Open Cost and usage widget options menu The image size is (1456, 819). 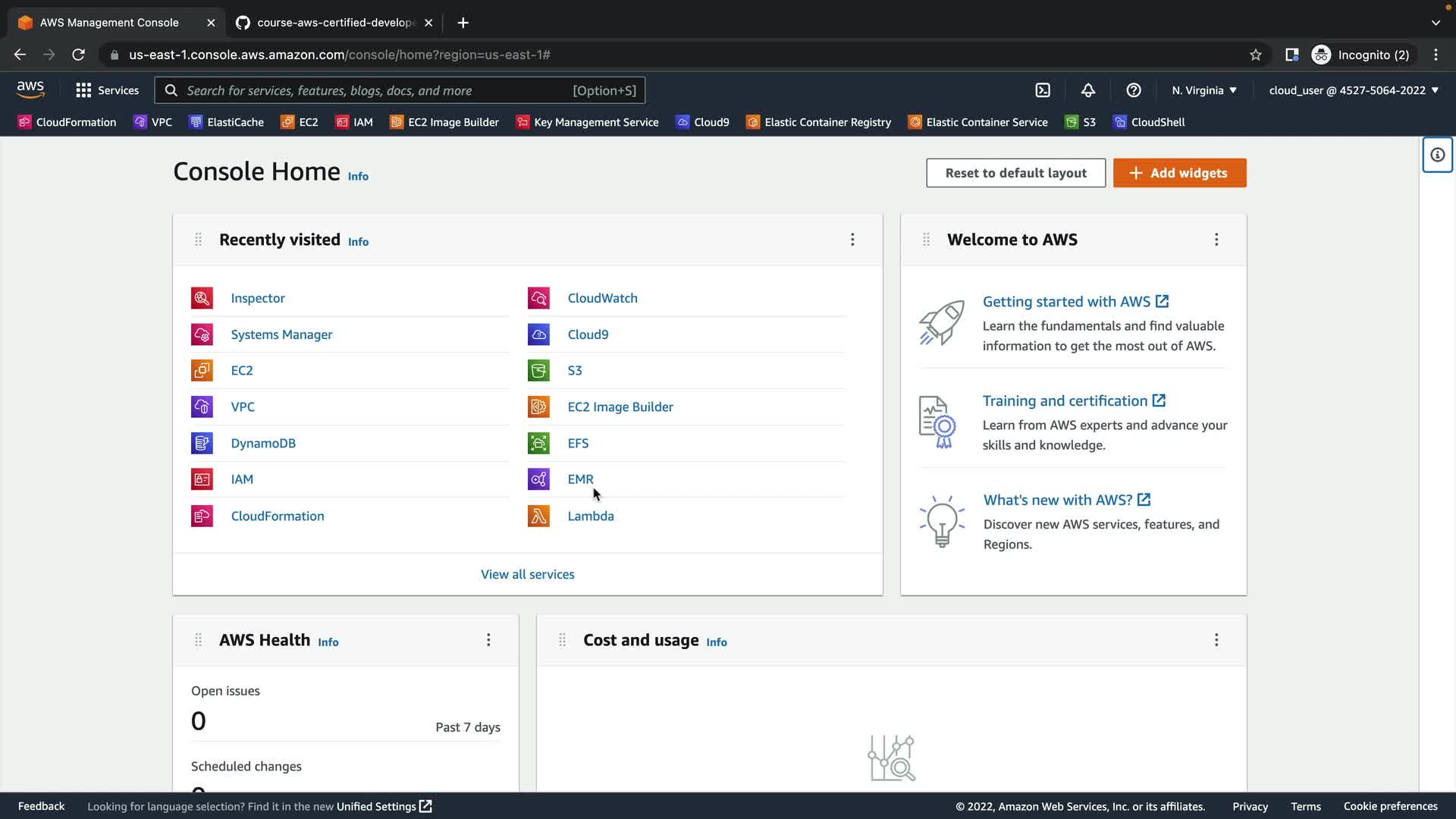(x=1216, y=640)
